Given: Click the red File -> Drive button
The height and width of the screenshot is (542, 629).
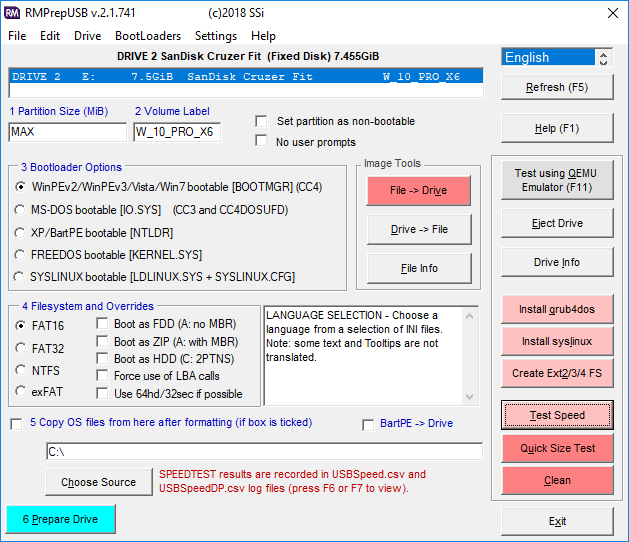Looking at the screenshot, I should coord(418,190).
